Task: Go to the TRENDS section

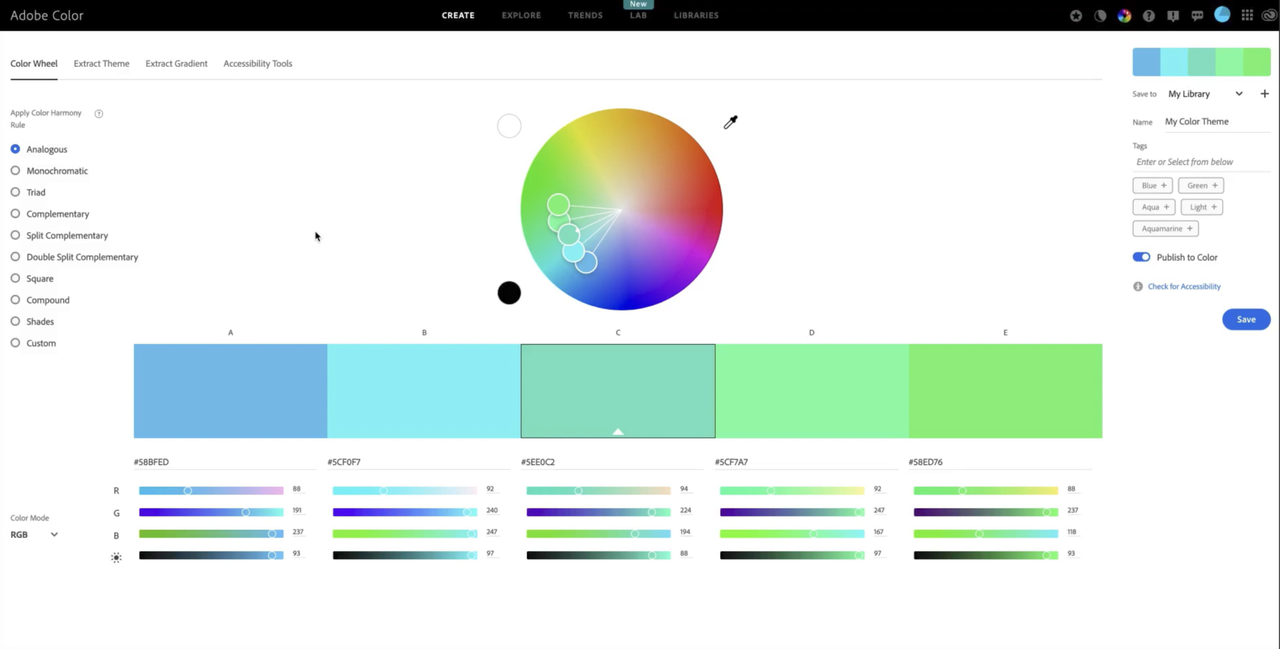Action: point(585,15)
